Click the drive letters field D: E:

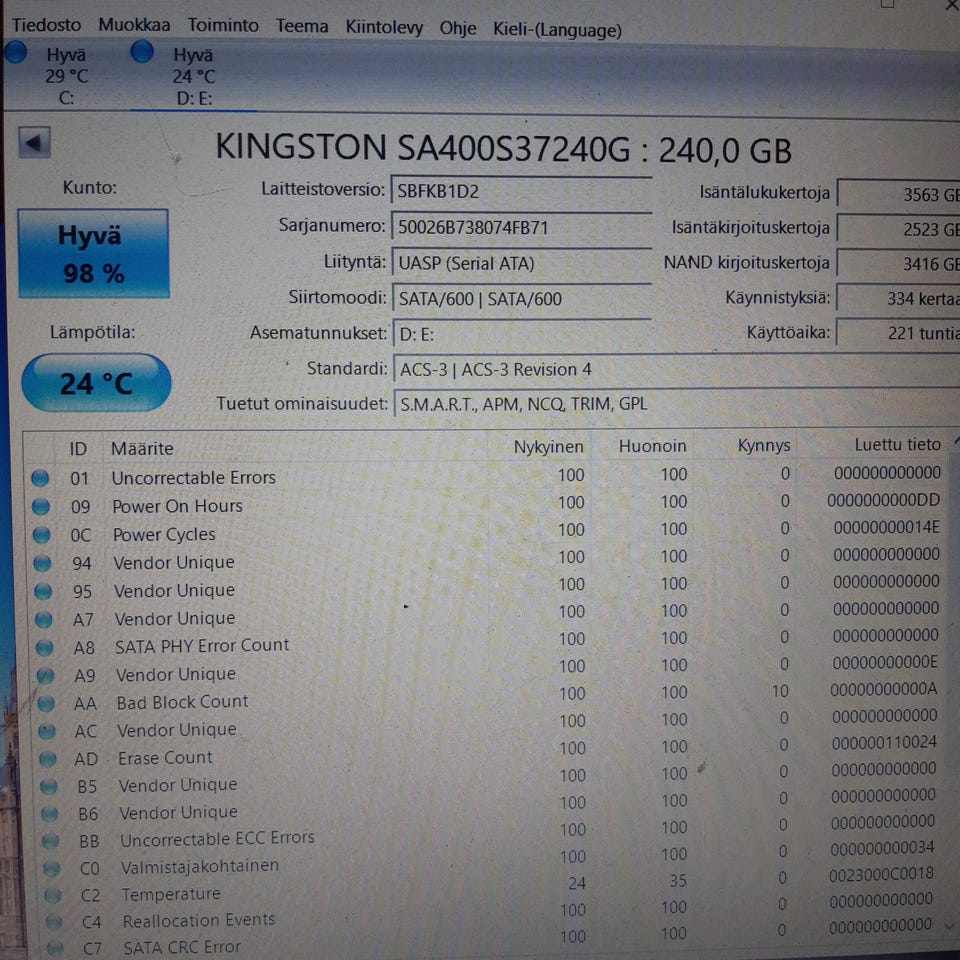click(521, 334)
